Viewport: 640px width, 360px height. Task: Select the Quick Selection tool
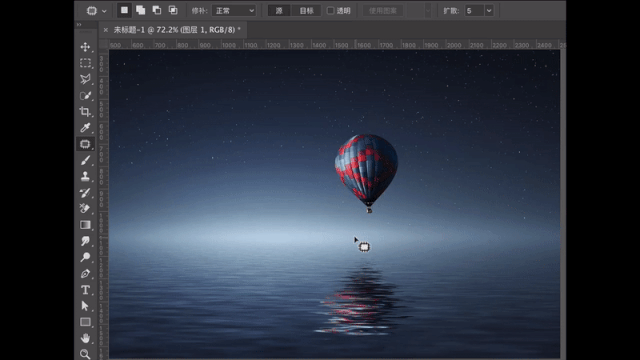tap(85, 96)
